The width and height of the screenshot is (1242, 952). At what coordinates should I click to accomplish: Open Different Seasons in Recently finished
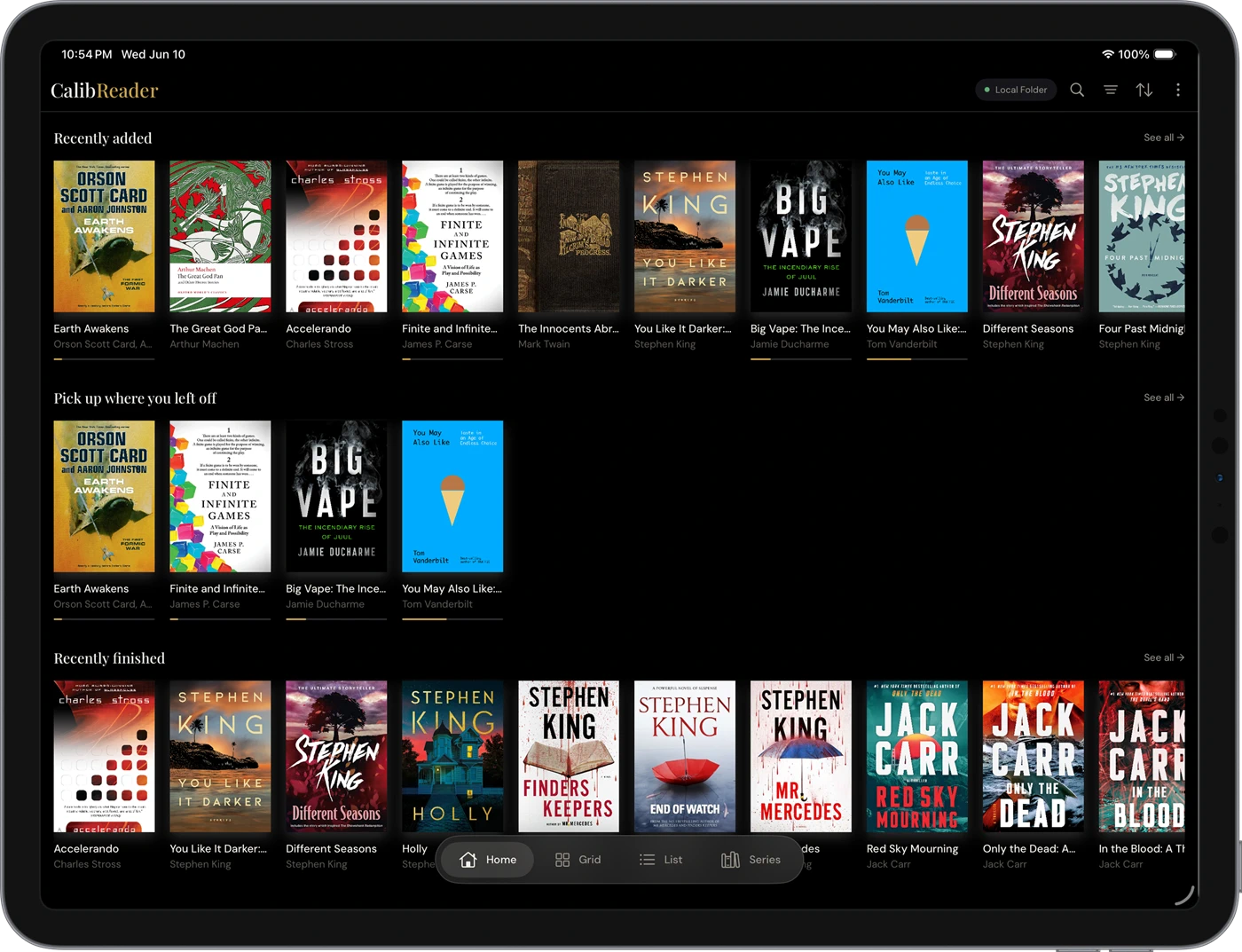coord(336,756)
